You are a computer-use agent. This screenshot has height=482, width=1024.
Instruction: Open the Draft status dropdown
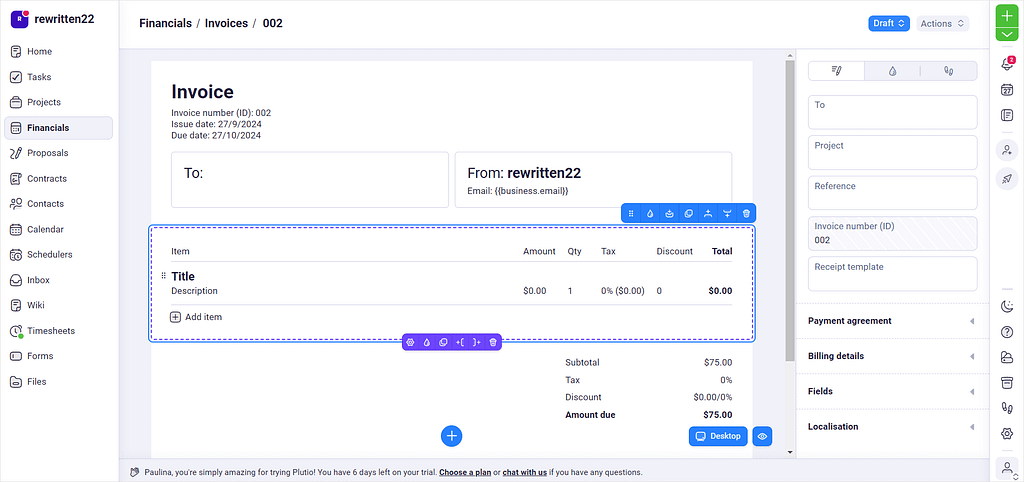point(889,24)
